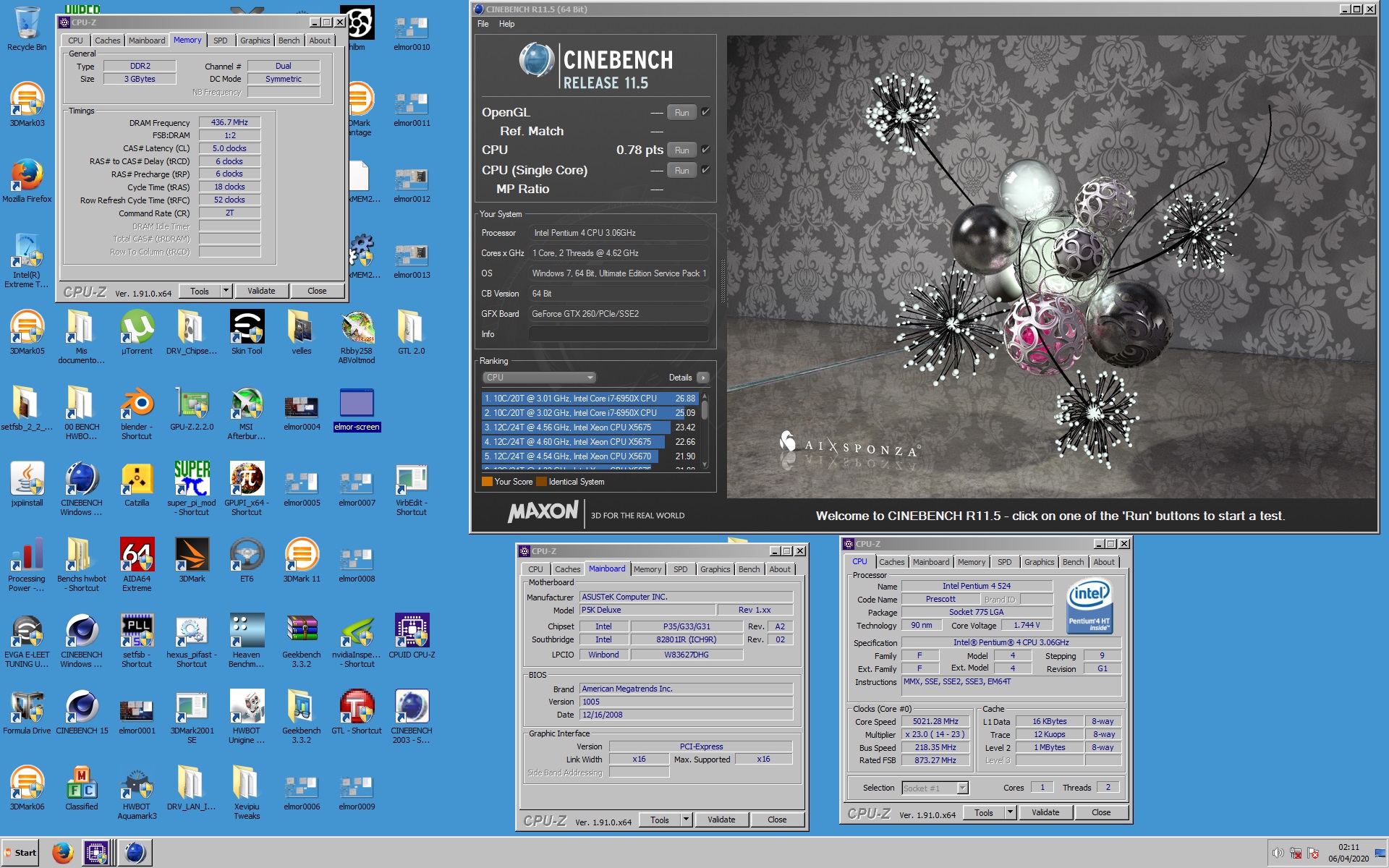Click the Firefox icon in taskbar

coord(62,853)
